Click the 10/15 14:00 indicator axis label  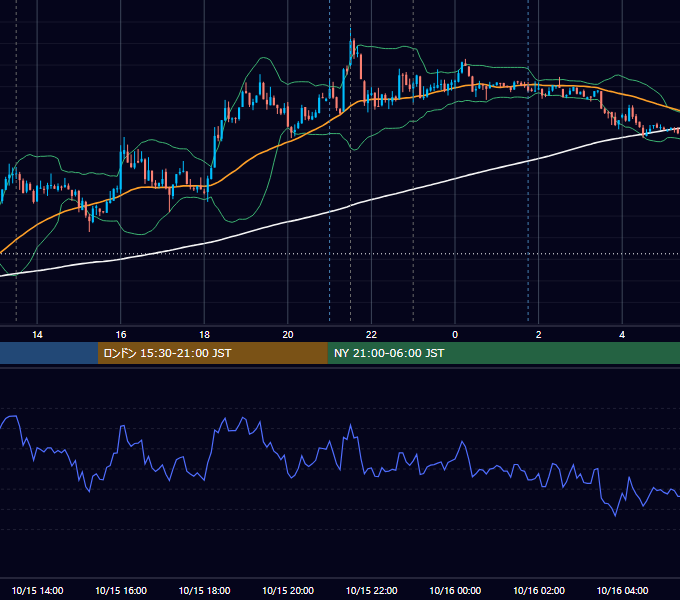coord(37,590)
